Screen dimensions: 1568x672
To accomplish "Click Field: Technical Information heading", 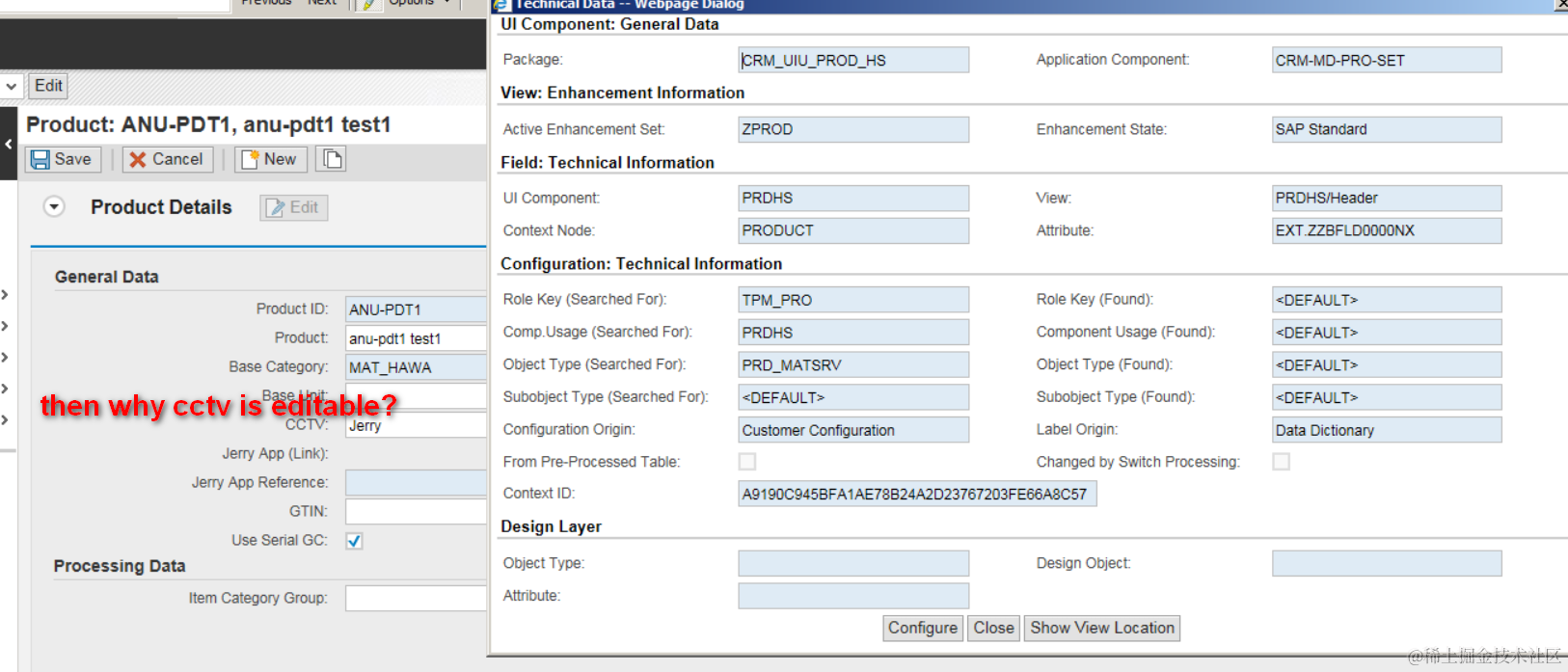I will pyautogui.click(x=608, y=163).
